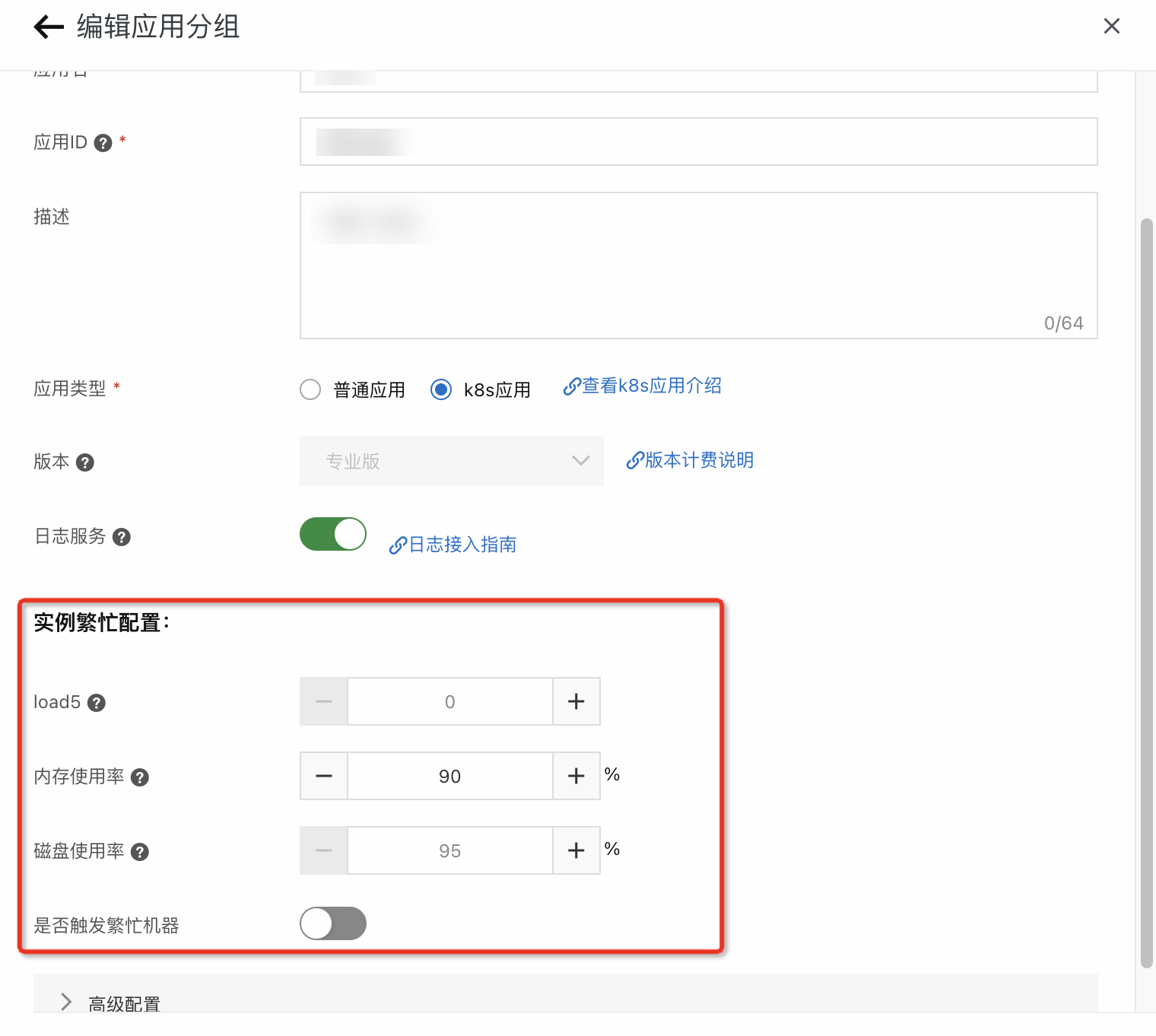
Task: Open help icon next to 内存使用率
Action: click(x=140, y=777)
